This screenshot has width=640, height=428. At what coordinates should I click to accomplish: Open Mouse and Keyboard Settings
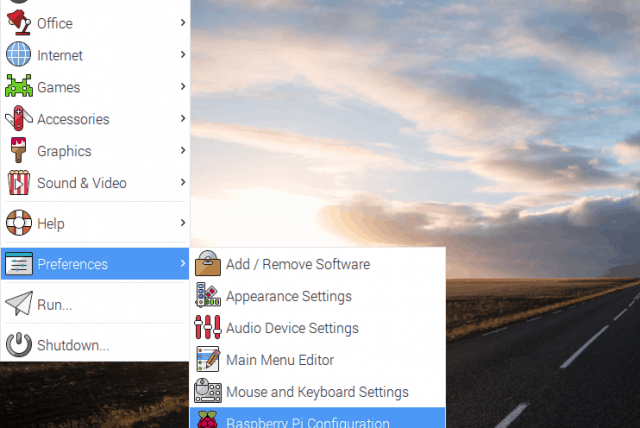point(317,392)
